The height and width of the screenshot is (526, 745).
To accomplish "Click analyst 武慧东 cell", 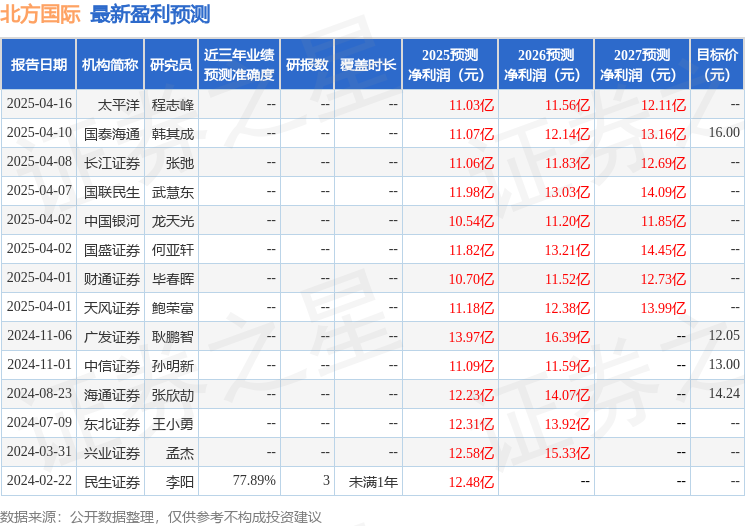I will tap(173, 192).
